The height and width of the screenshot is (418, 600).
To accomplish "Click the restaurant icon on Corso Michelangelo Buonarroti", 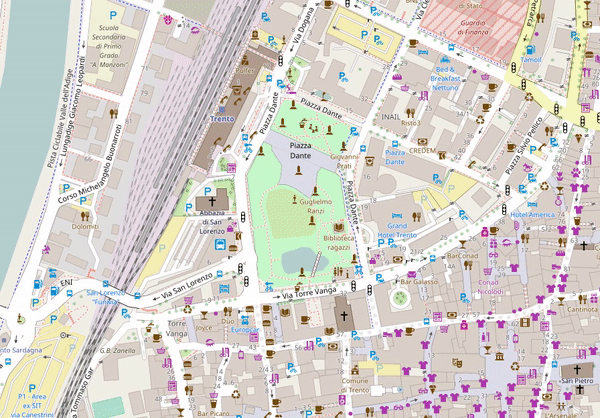I will [x=85, y=213].
